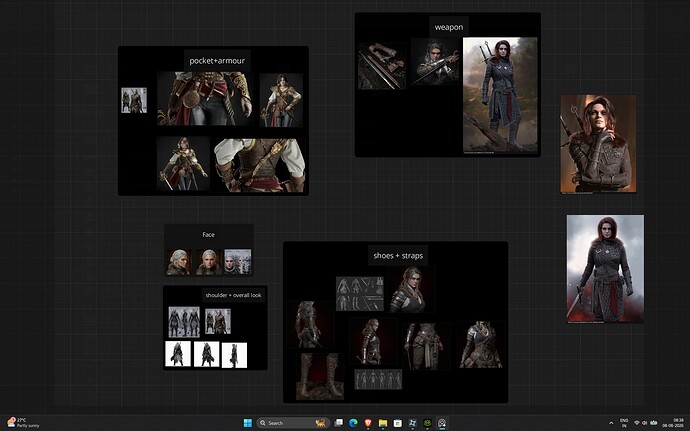
Task: Select the woman holding sword weapon image
Action: [x=435, y=61]
